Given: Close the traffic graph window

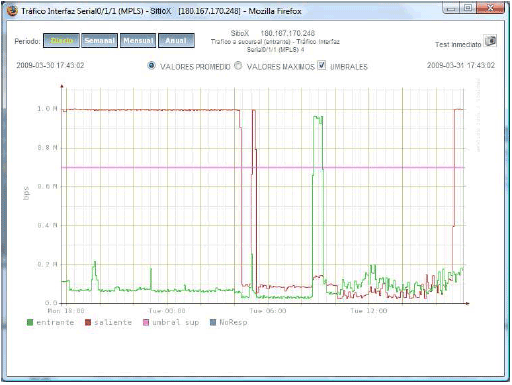Looking at the screenshot, I should [490, 7].
